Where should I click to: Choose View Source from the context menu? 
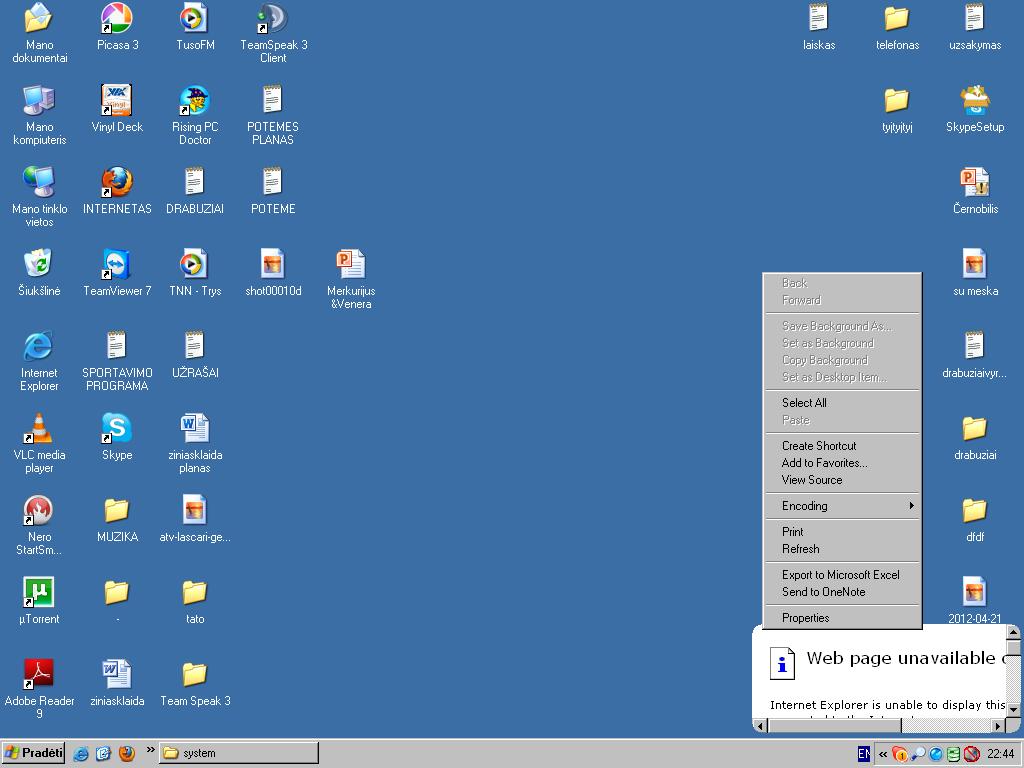tap(842, 480)
